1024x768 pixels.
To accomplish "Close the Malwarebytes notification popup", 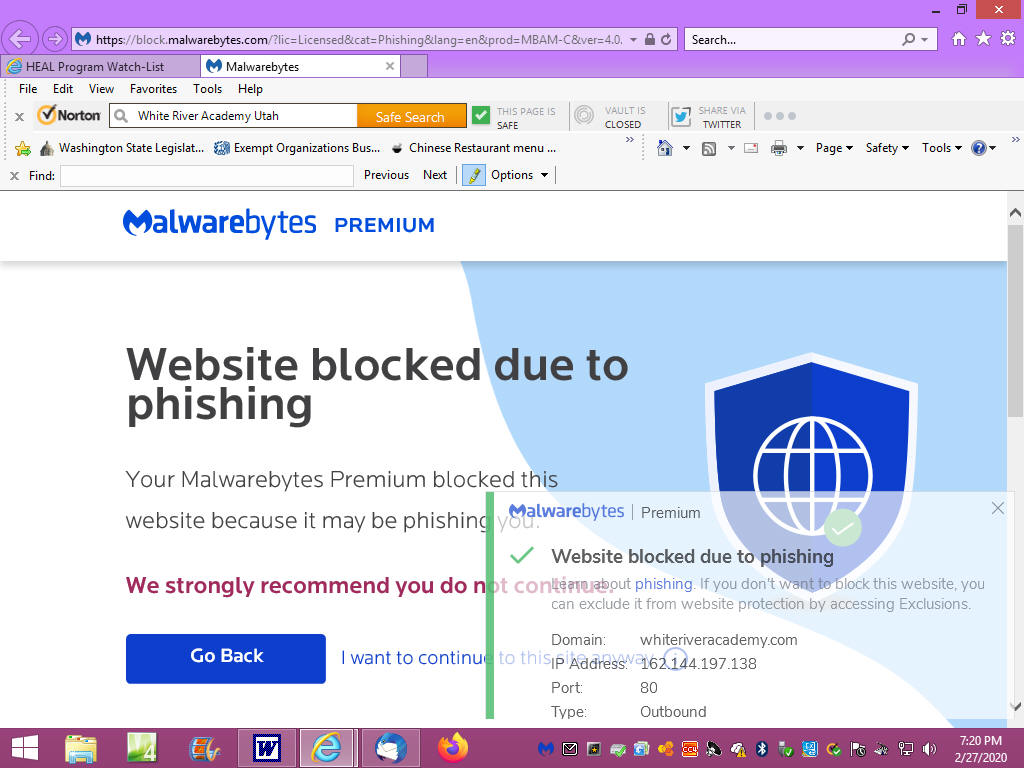I will pos(997,508).
